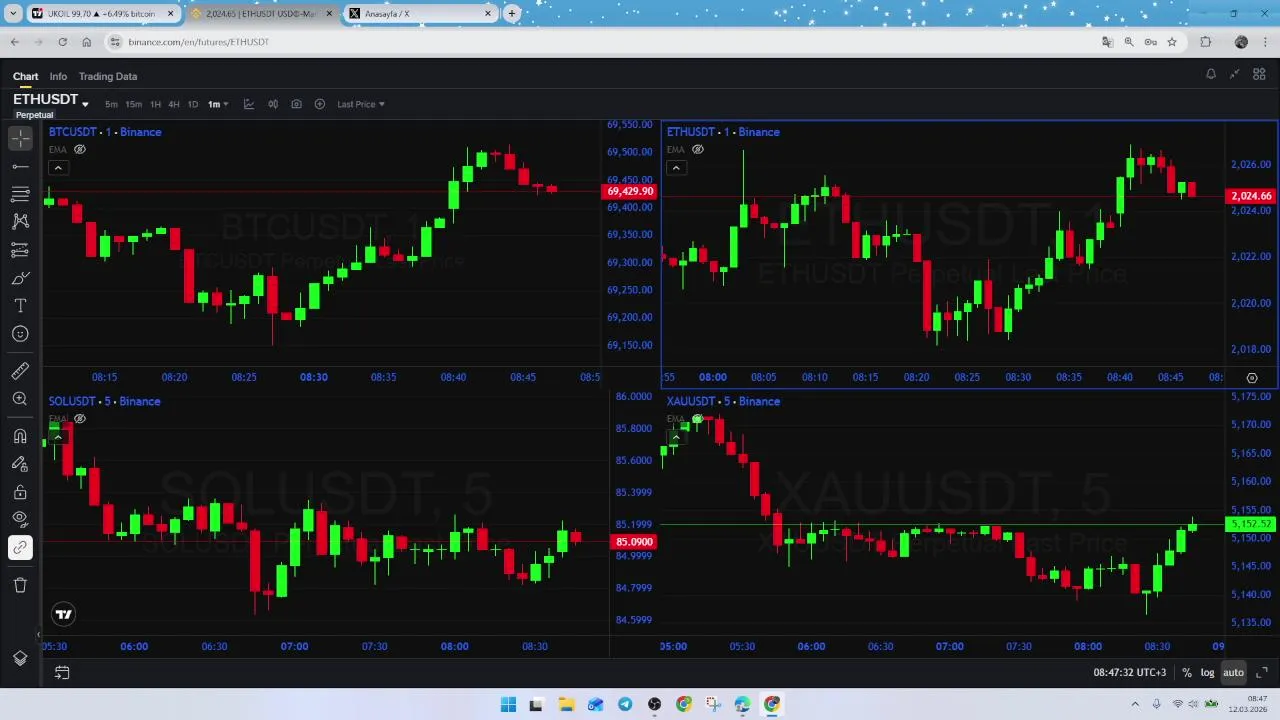Open the Fibonacci retracement tool
1280x720 pixels.
(x=20, y=194)
